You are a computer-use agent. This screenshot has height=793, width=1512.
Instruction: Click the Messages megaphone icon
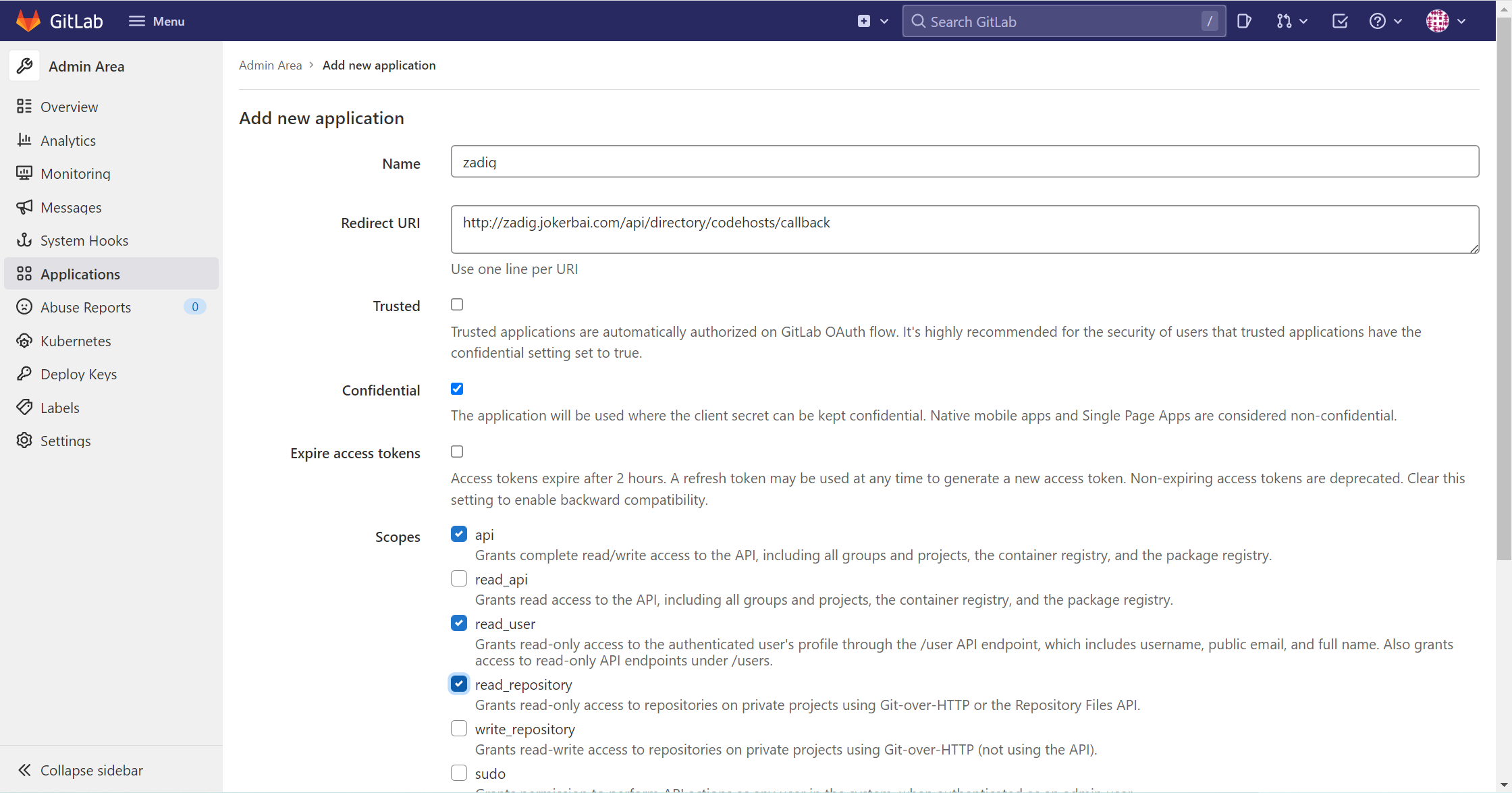[x=24, y=207]
